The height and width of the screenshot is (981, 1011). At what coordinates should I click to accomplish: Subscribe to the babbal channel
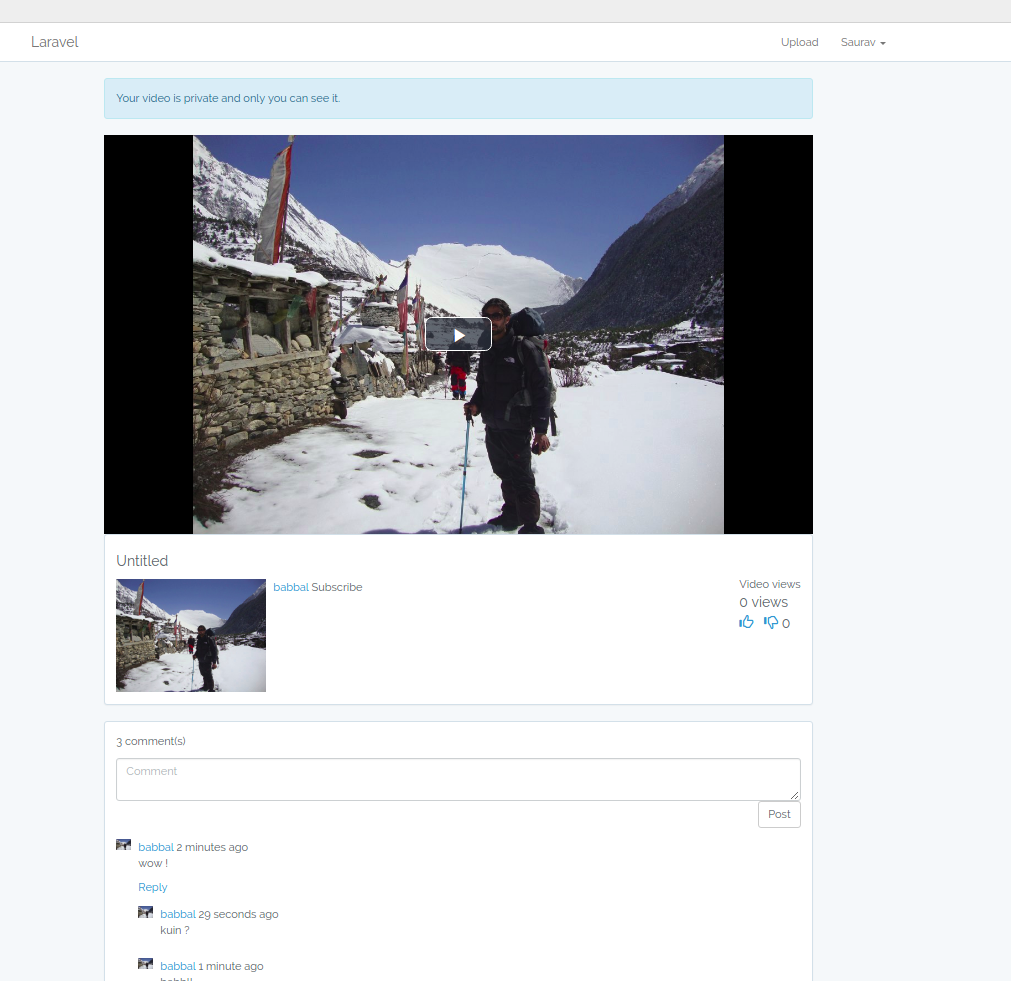click(337, 587)
